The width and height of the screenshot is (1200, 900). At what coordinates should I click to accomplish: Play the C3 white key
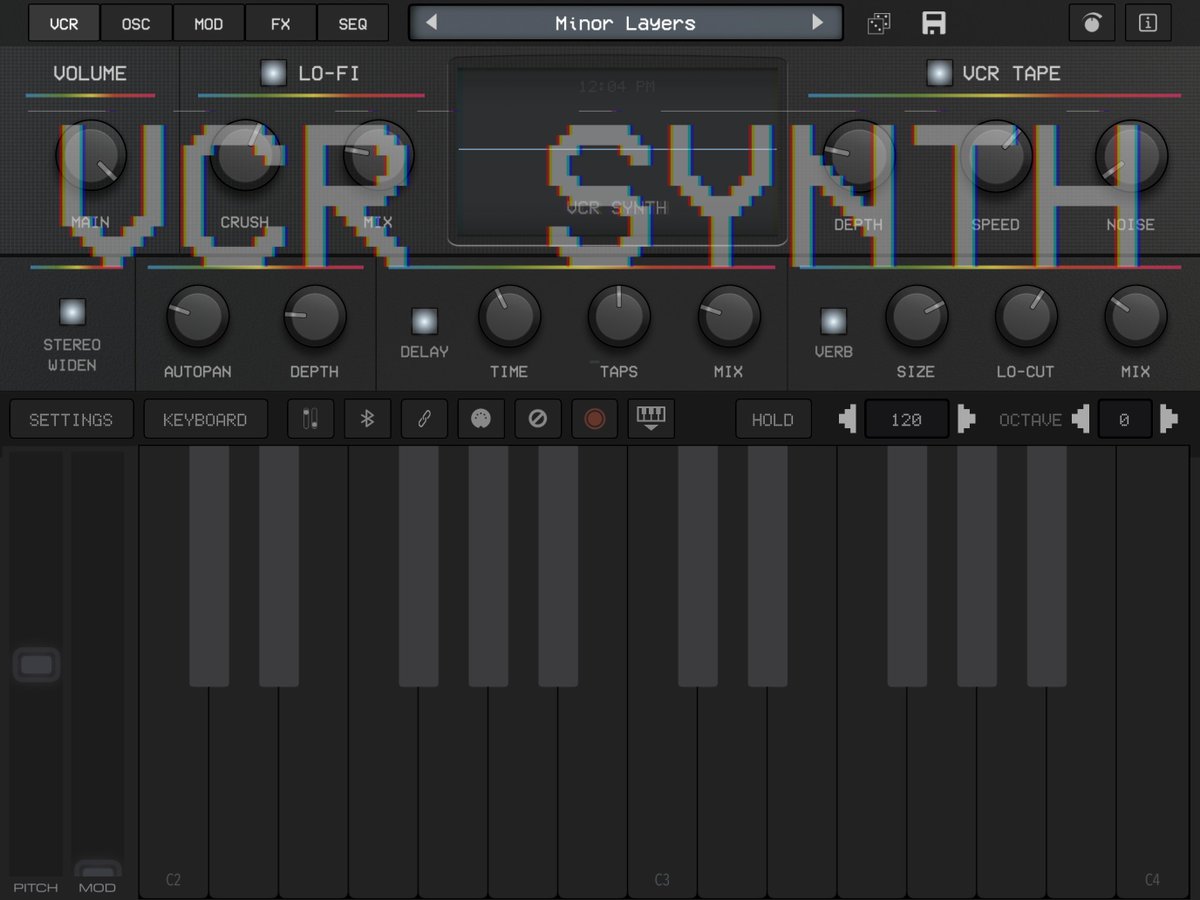click(x=662, y=790)
